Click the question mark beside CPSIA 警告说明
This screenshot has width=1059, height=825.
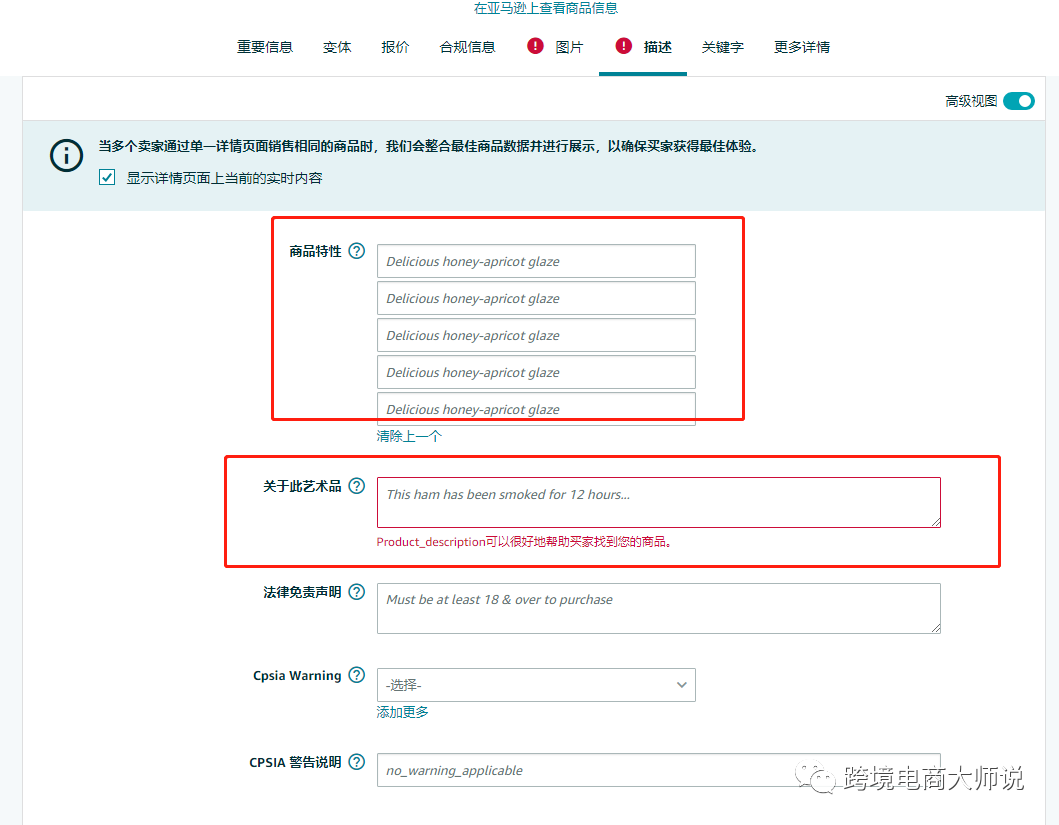point(358,761)
